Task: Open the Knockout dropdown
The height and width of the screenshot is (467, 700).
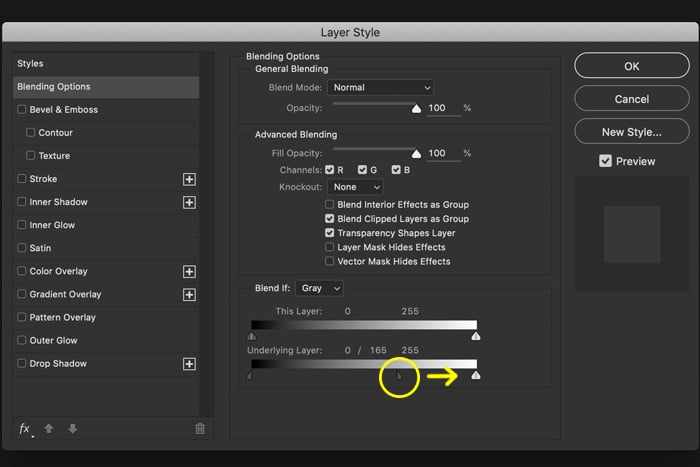Action: (x=355, y=187)
